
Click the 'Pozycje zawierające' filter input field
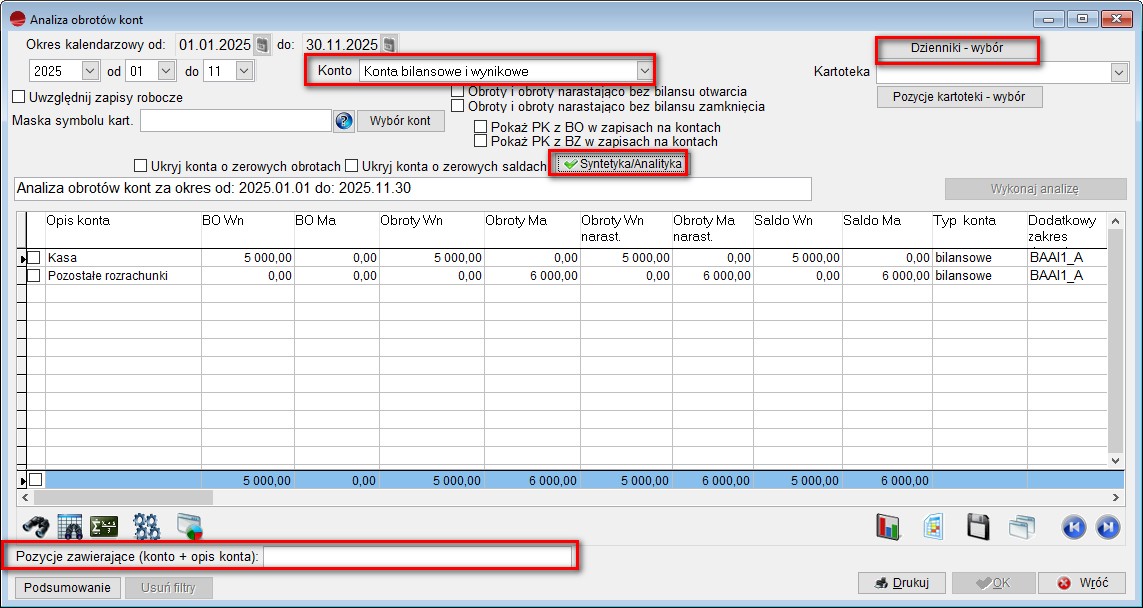417,556
